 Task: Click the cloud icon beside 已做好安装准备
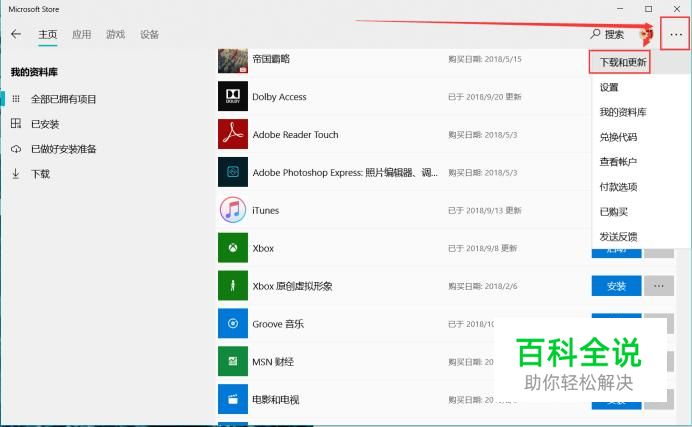(16, 149)
